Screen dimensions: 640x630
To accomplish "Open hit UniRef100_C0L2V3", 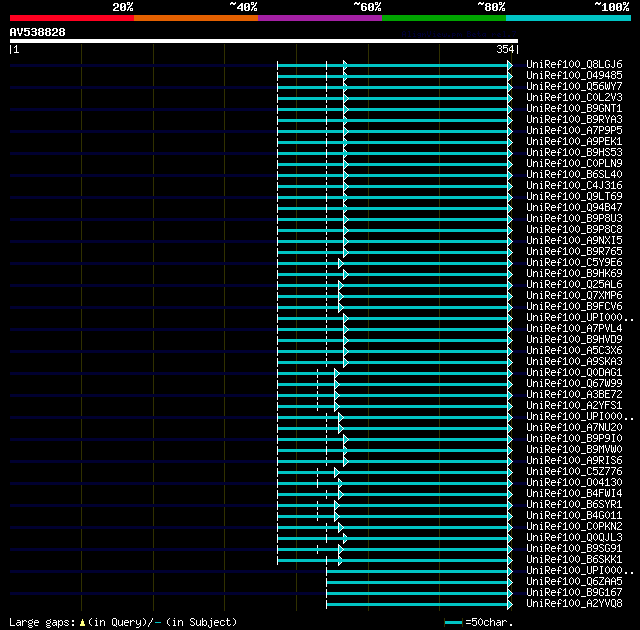I will (574, 97).
